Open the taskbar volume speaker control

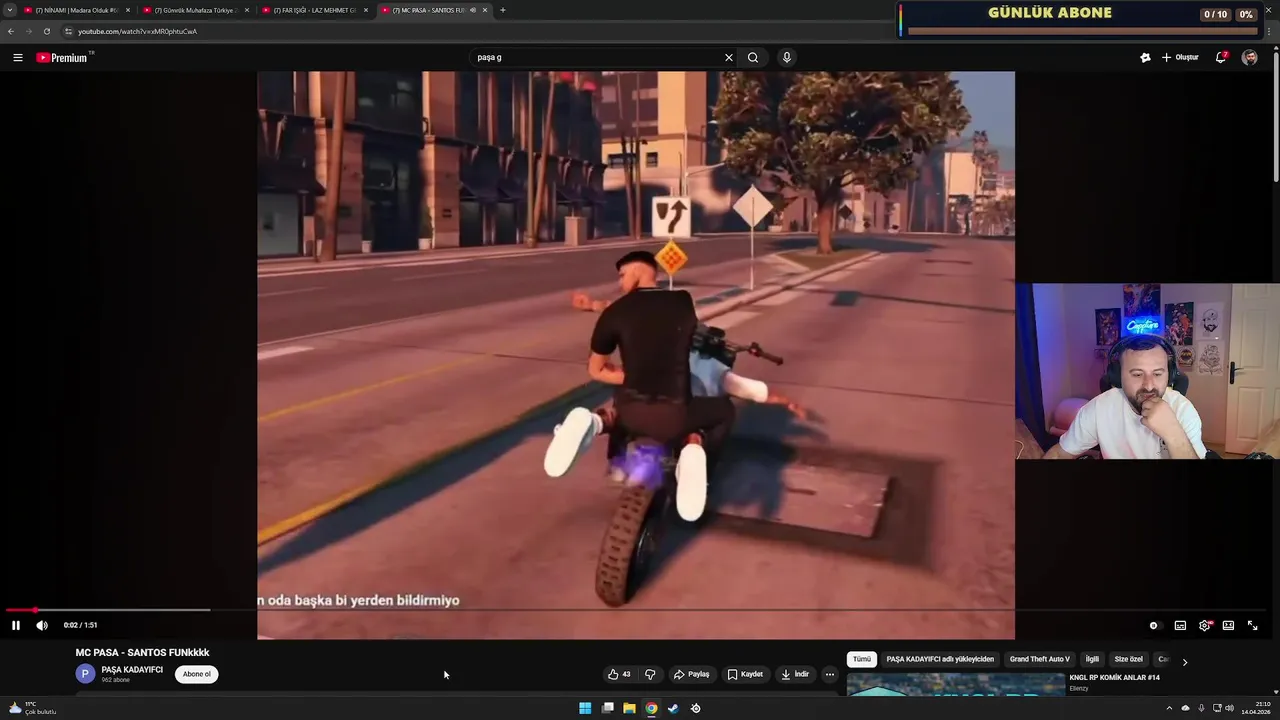click(1229, 708)
